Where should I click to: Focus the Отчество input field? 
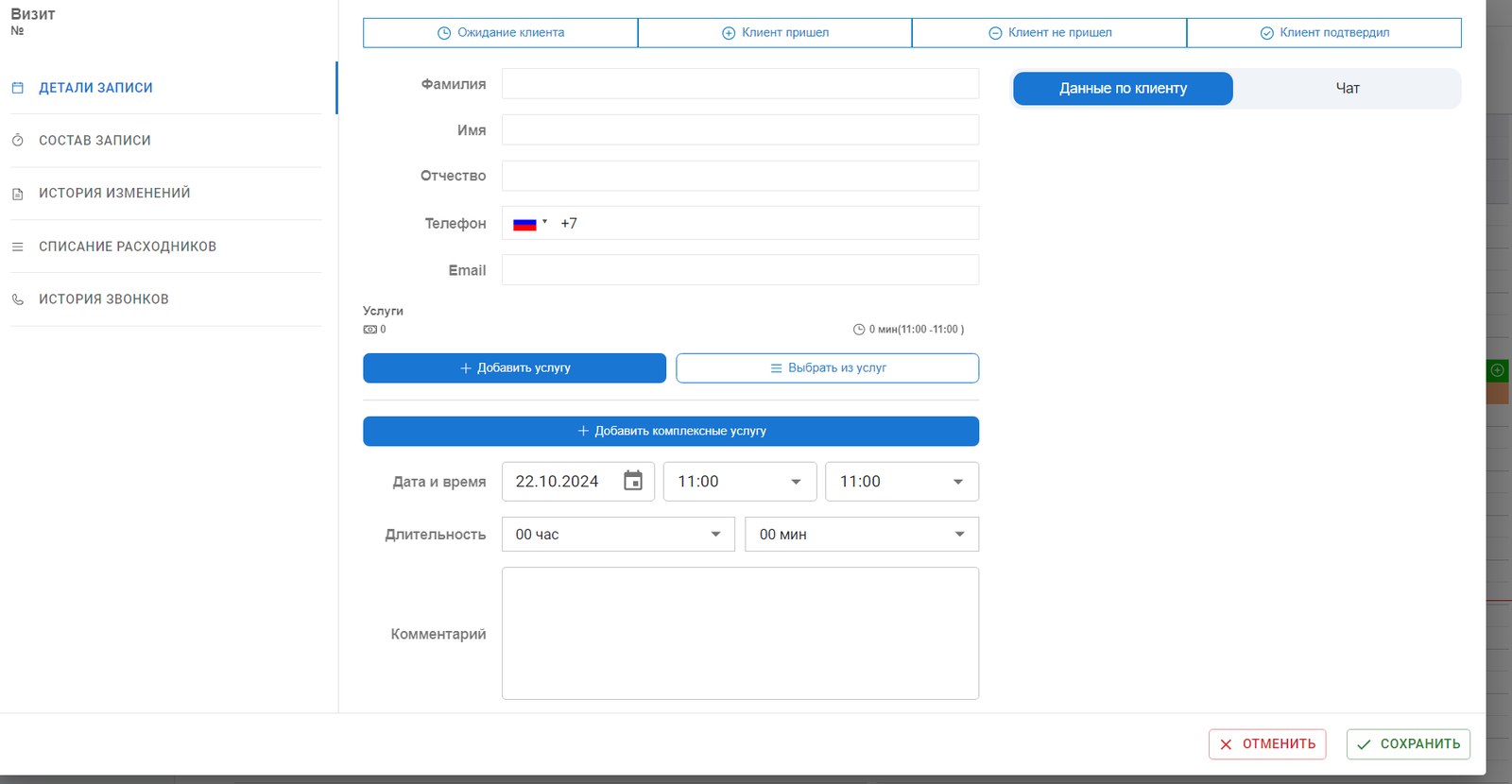pyautogui.click(x=740, y=176)
